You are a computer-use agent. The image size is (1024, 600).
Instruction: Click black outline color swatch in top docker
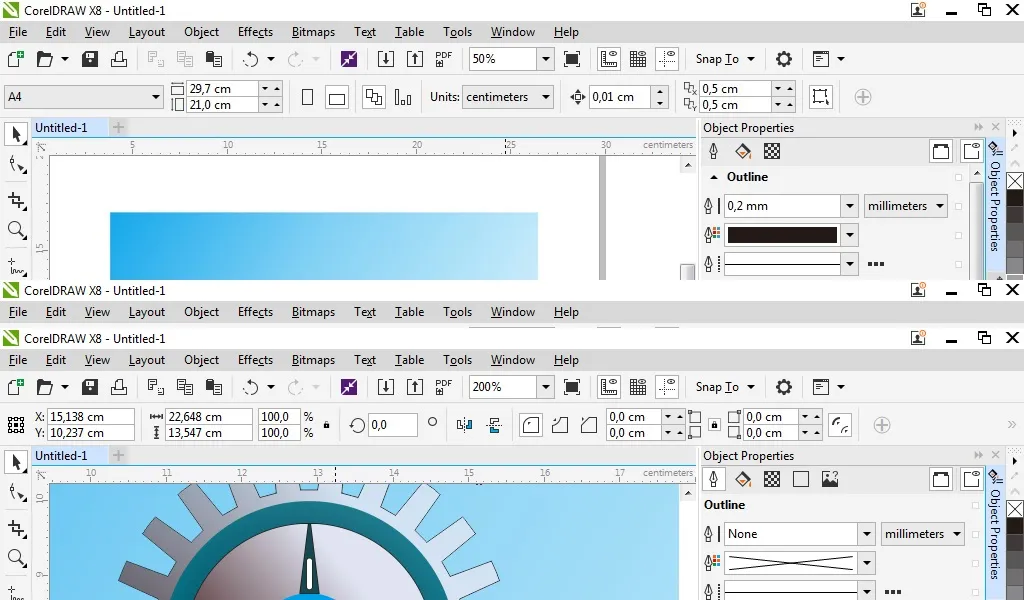(782, 235)
